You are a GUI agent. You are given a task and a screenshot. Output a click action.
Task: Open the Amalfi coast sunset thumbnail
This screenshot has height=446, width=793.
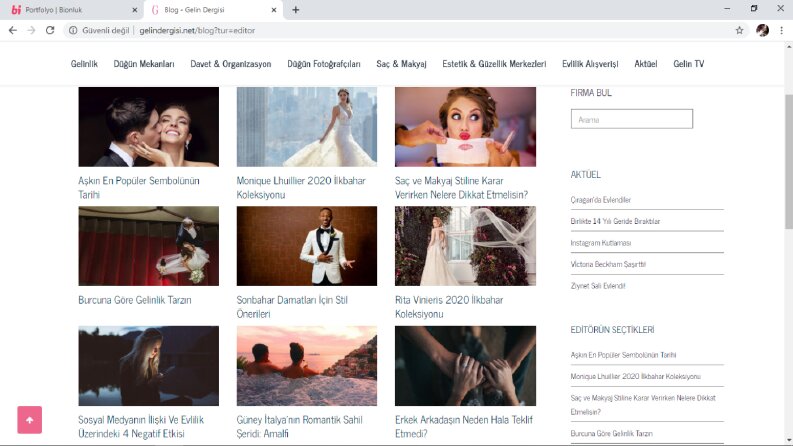306,366
